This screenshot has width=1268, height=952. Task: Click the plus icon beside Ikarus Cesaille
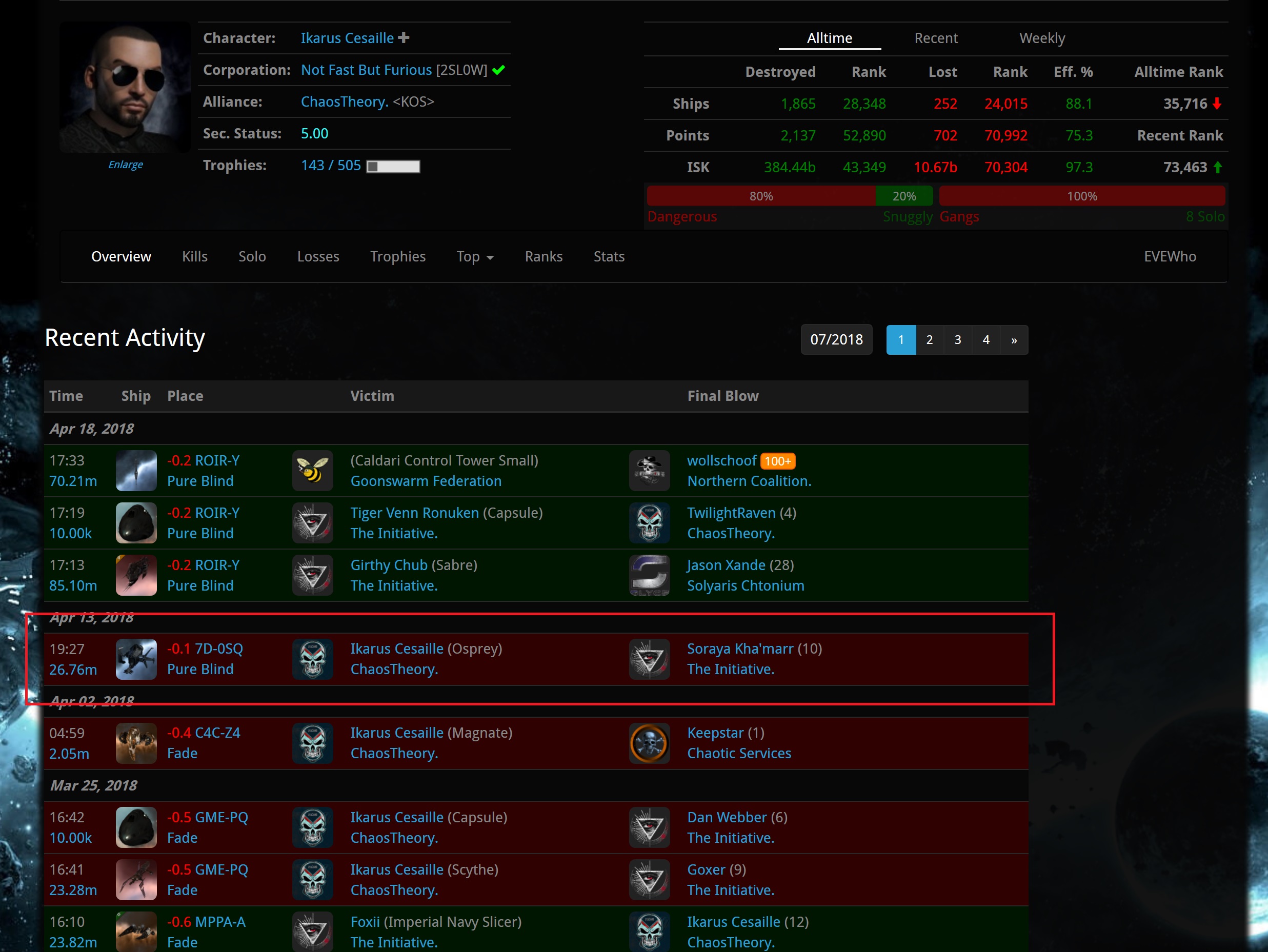(x=404, y=38)
